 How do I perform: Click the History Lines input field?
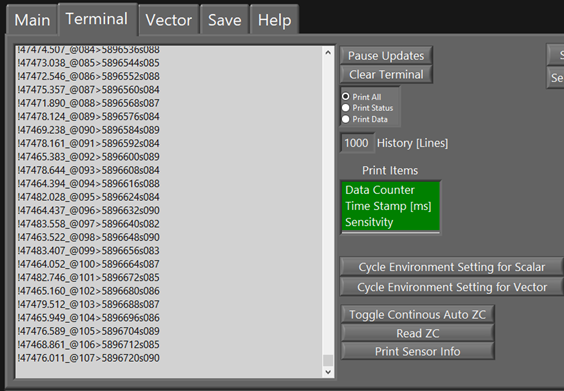coord(357,143)
